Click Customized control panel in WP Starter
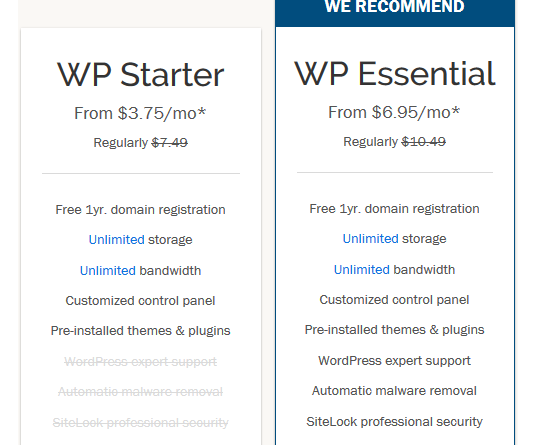542x445 pixels. coord(140,300)
